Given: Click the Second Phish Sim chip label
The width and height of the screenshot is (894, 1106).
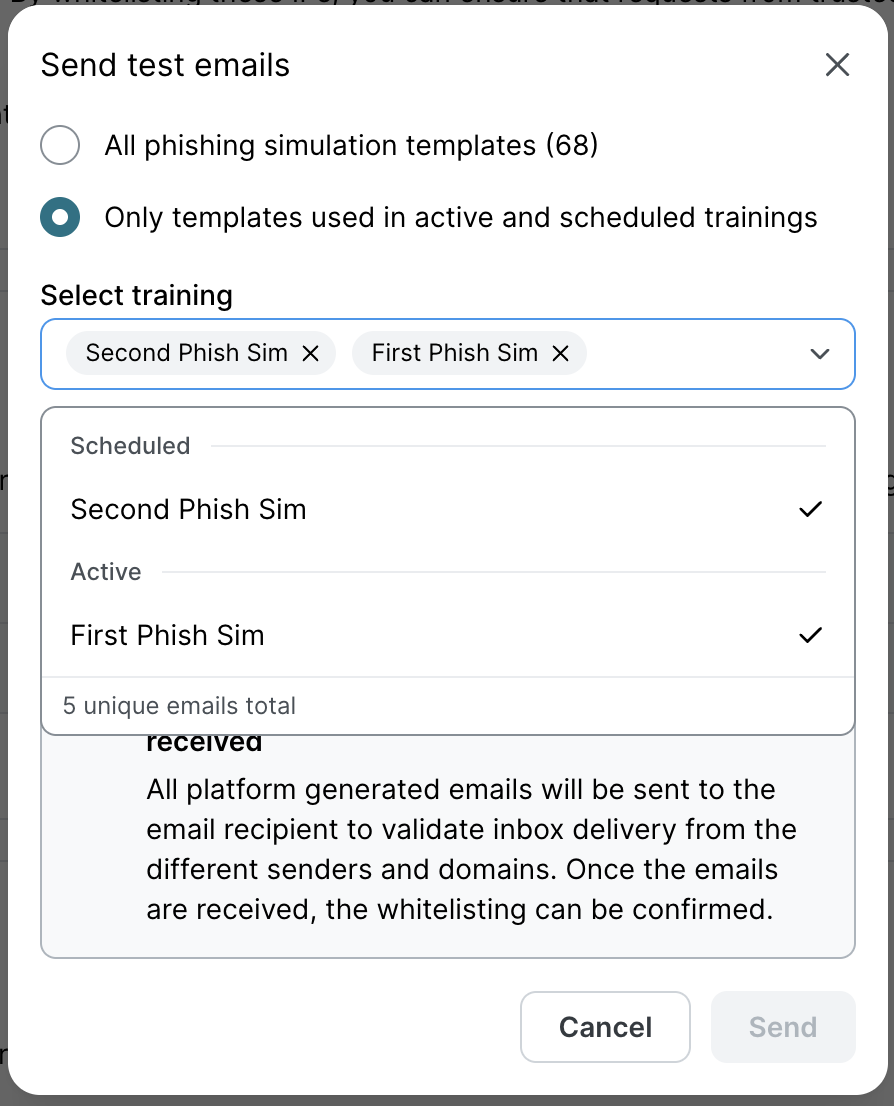Looking at the screenshot, I should [x=186, y=354].
